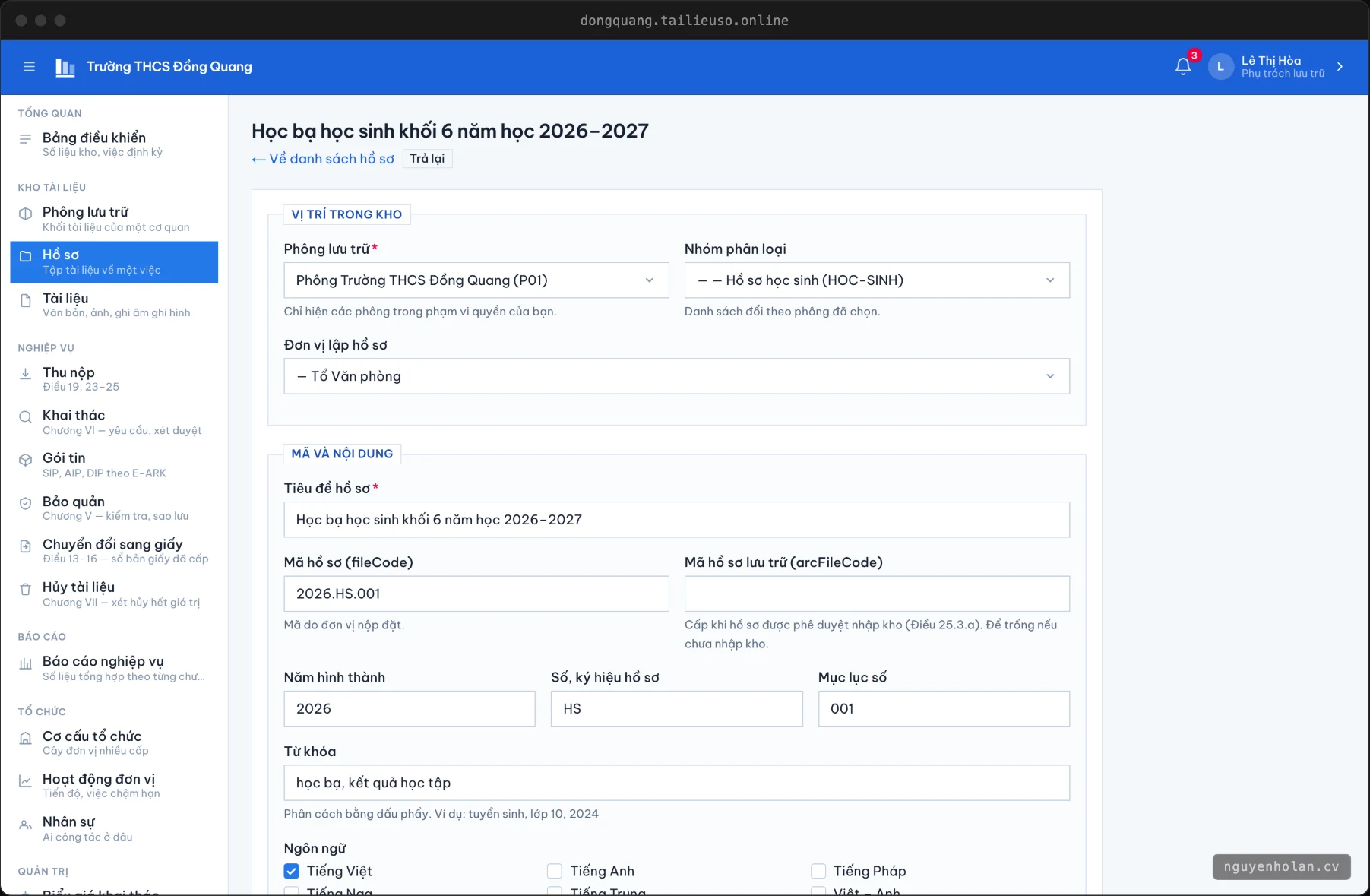
Task: Check the Tiếng Pháp language checkbox
Action: pos(818,871)
